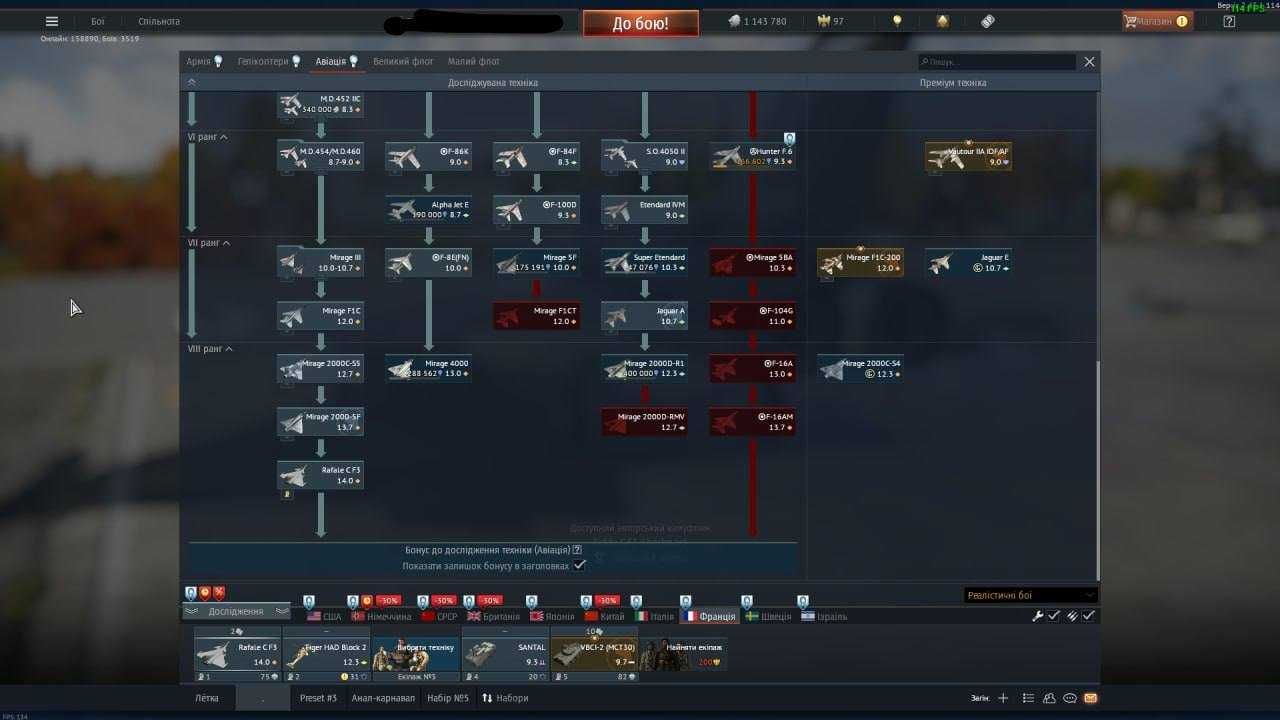Open the contacts icon in bottom-right bar
Image resolution: width=1280 pixels, height=720 pixels.
click(1050, 698)
